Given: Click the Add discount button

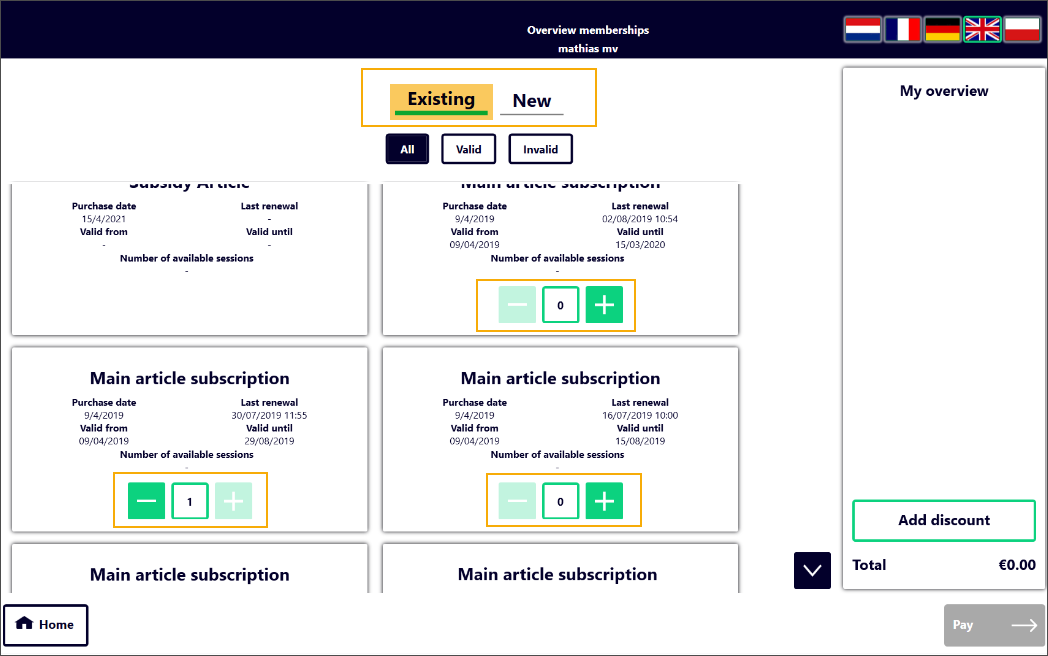Looking at the screenshot, I should (x=943, y=520).
